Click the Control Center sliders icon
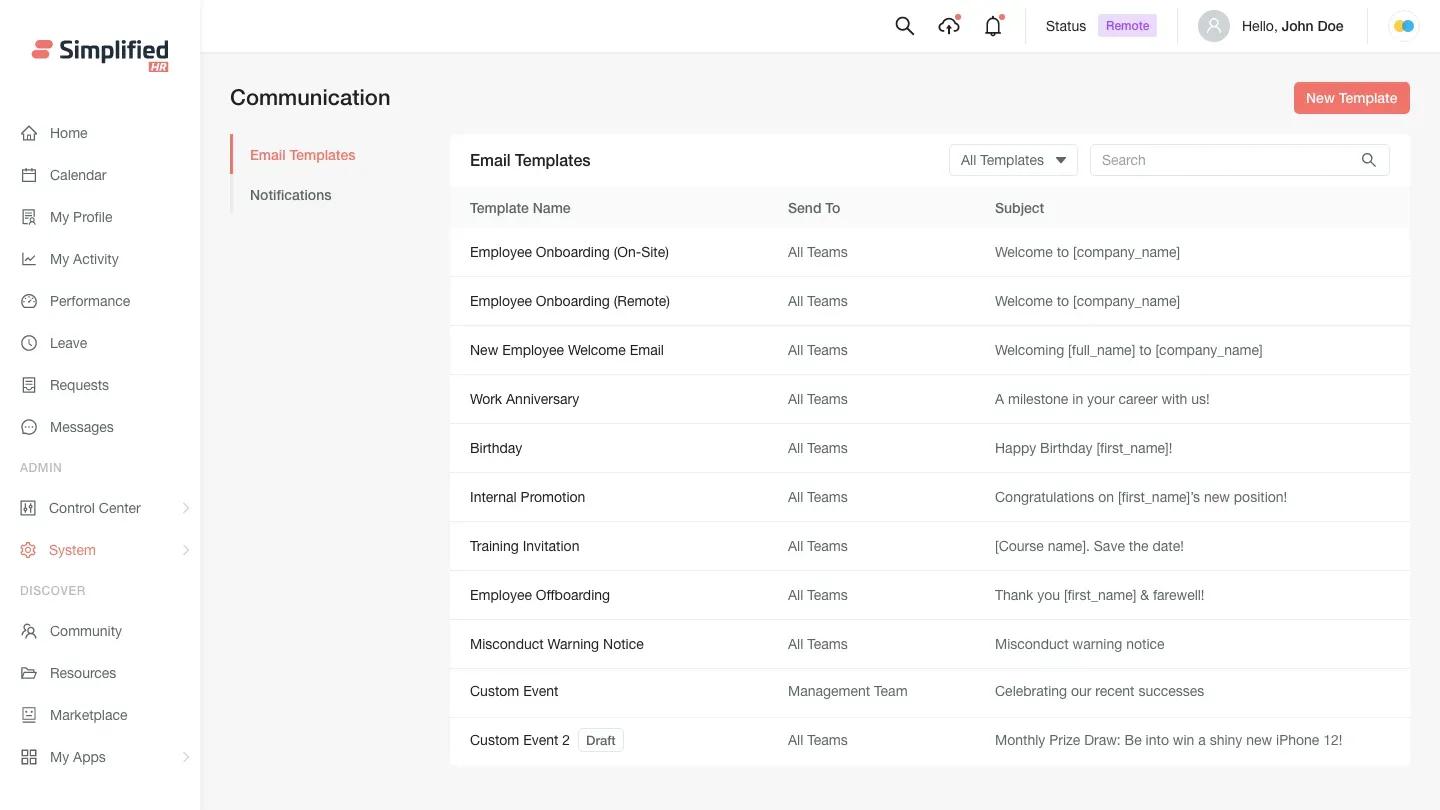Screen dimensions: 1440x810 point(28,508)
